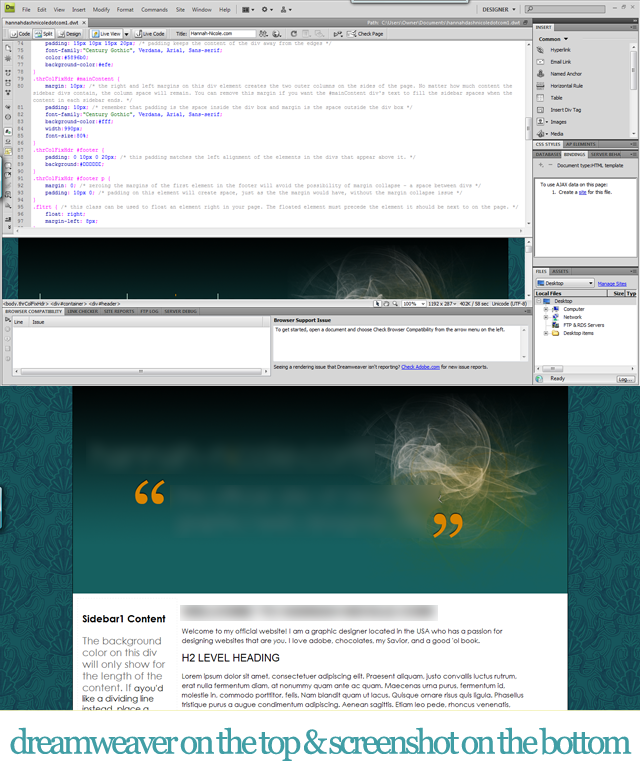Click the Check Adobe.com link

point(420,367)
